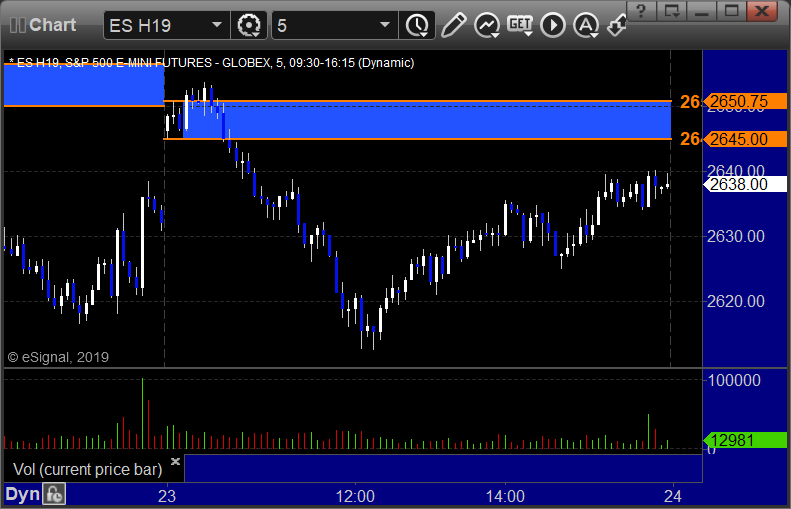The height and width of the screenshot is (509, 791).
Task: Select the upper orange line at 2650.75
Action: pos(418,101)
